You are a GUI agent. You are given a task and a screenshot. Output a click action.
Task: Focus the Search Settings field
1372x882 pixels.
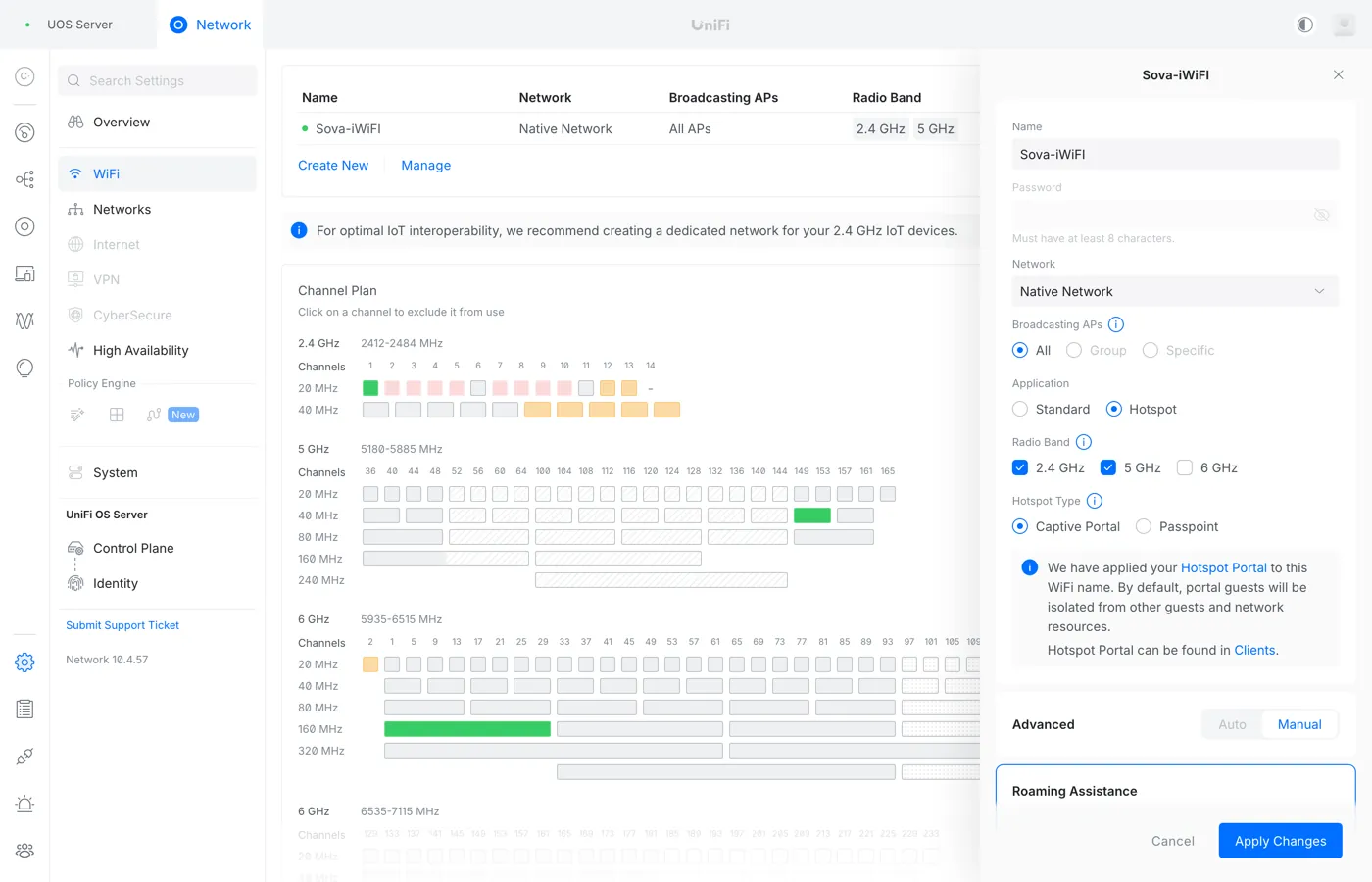pos(158,80)
